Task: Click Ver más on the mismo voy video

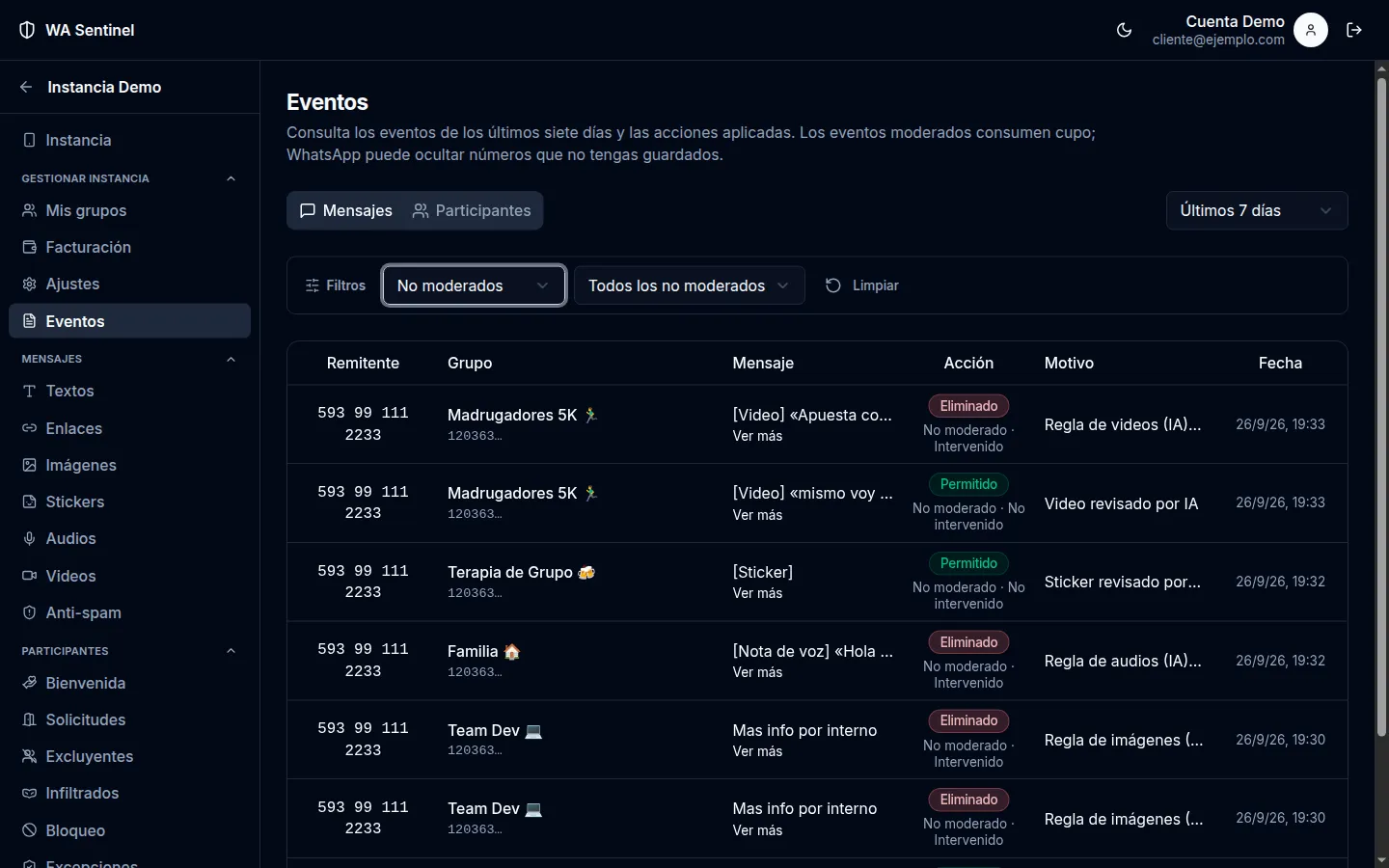Action: [x=757, y=515]
